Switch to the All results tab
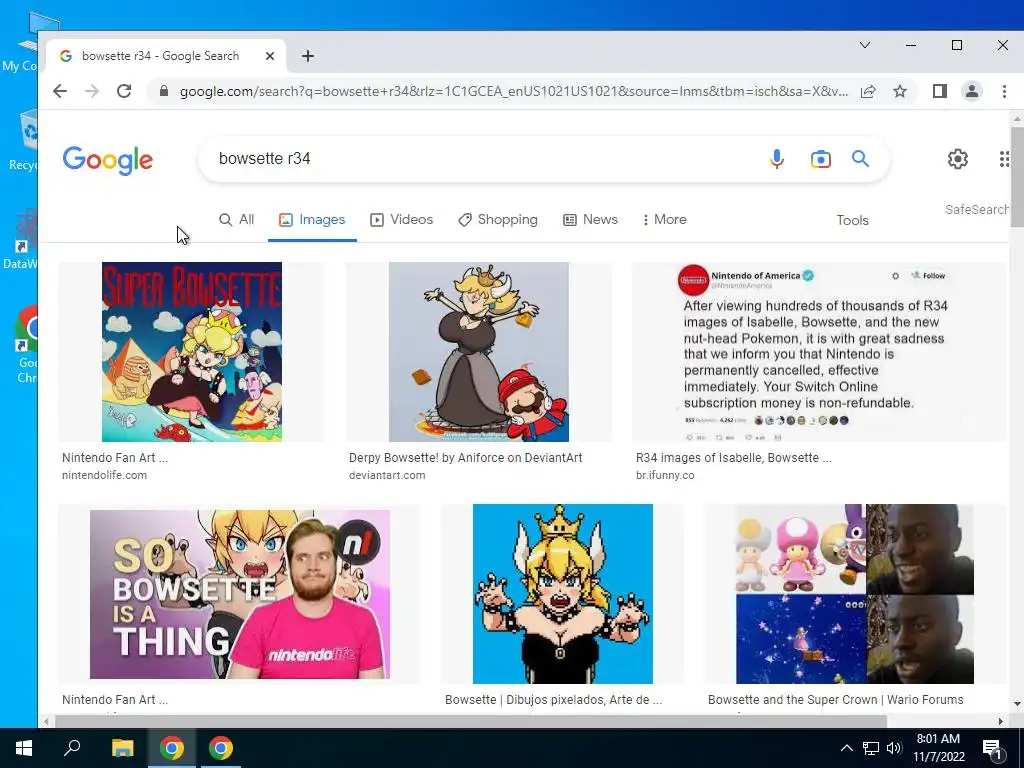The width and height of the screenshot is (1024, 768). [x=236, y=219]
